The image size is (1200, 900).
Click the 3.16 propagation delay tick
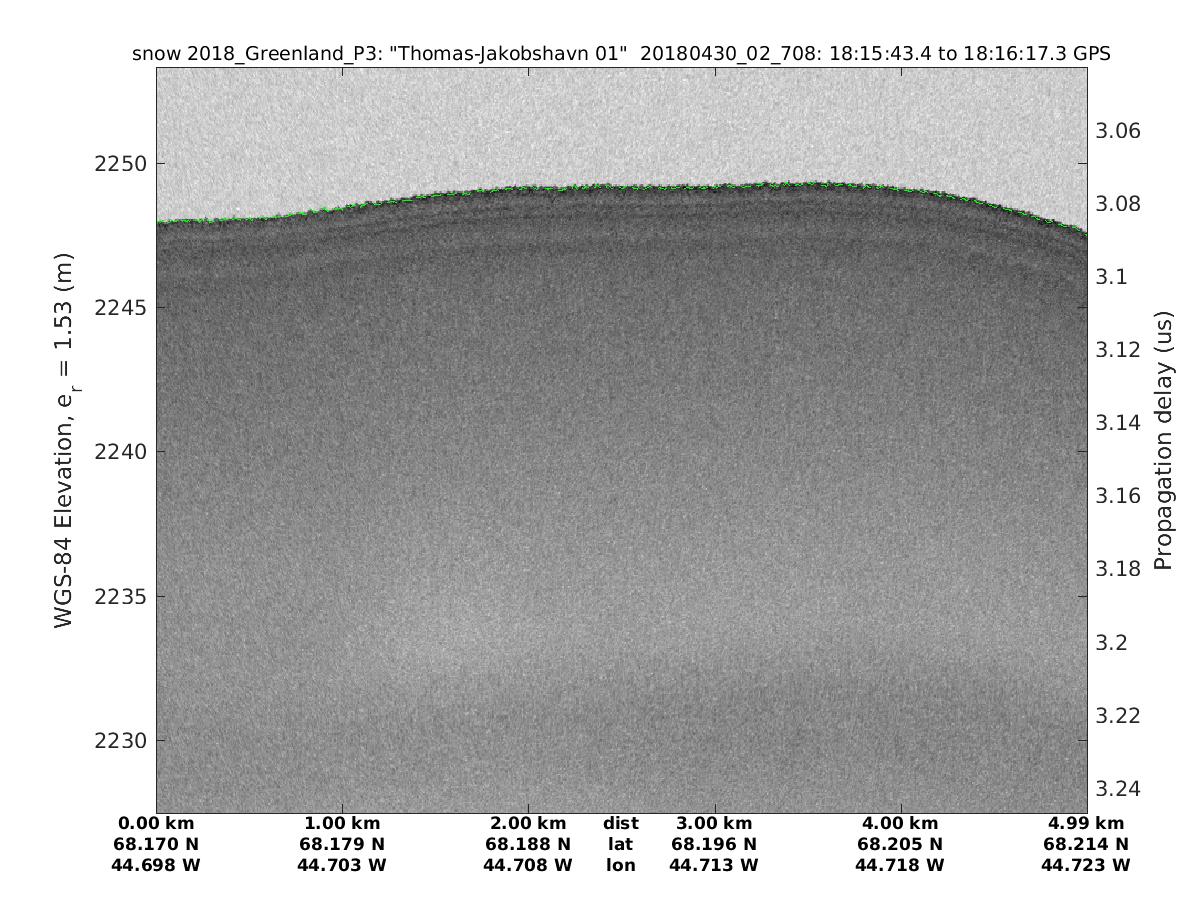1119,496
